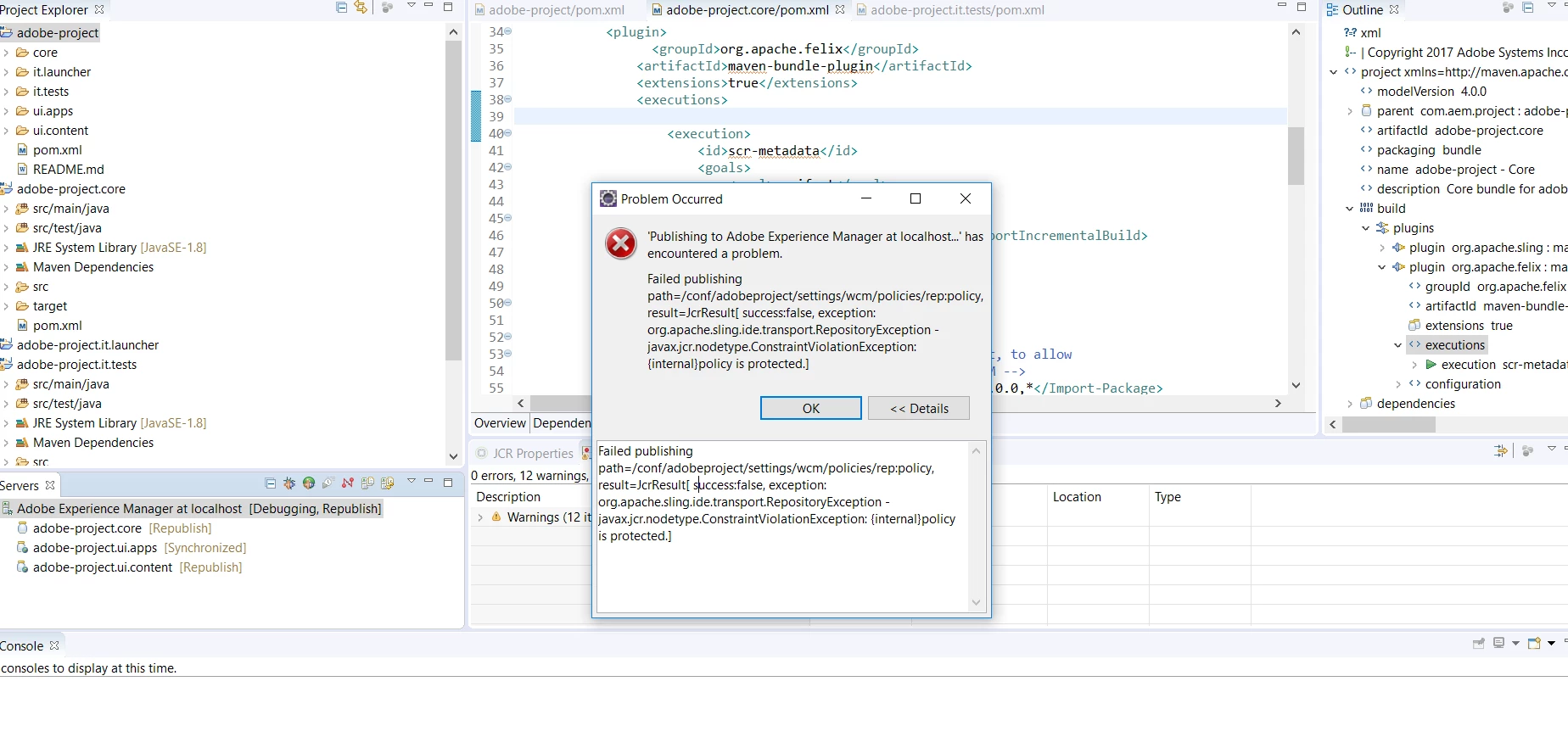Click the editor vertical scrollbar thumb
The height and width of the screenshot is (754, 1568).
1296,155
